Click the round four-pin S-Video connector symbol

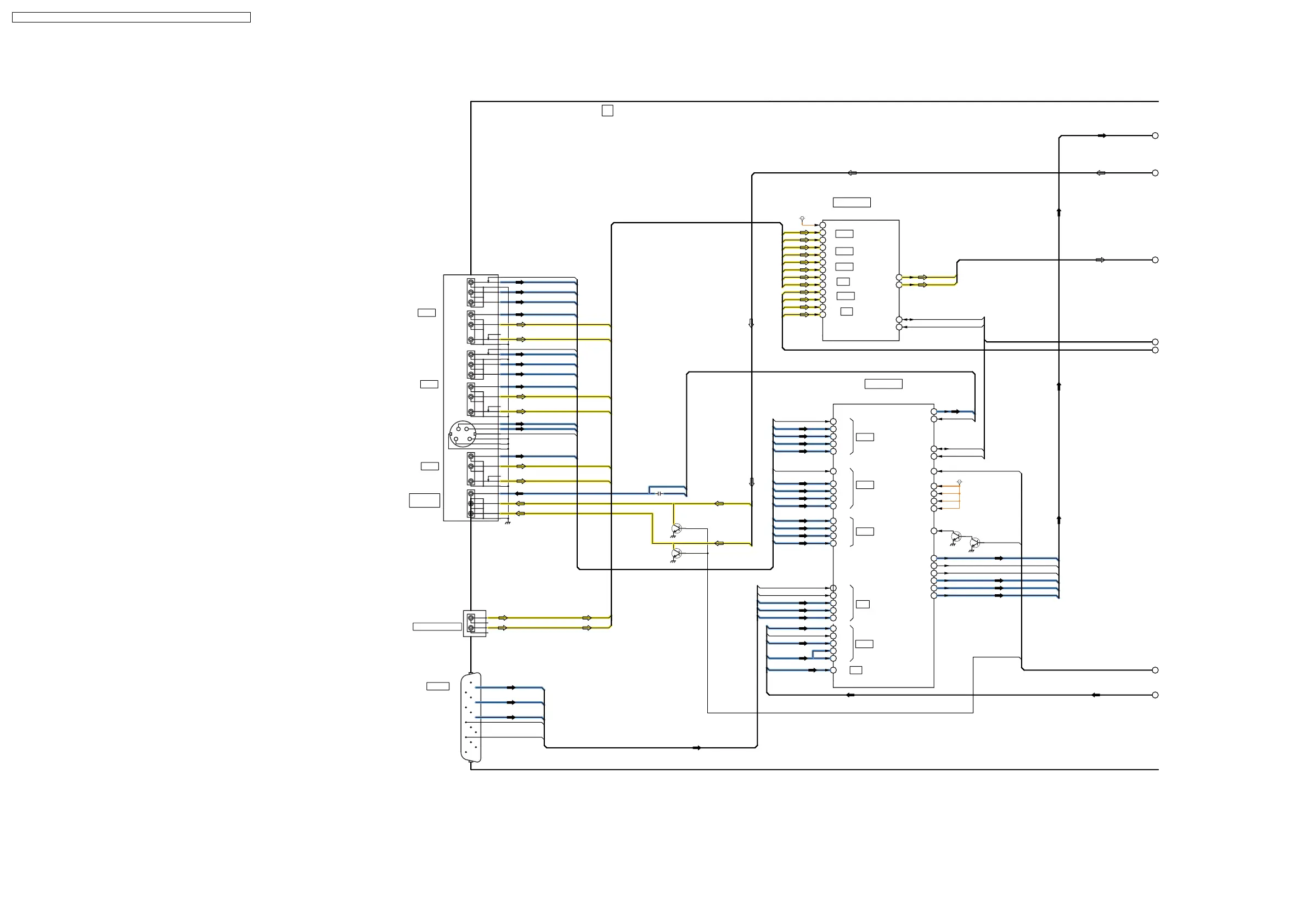coord(462,435)
